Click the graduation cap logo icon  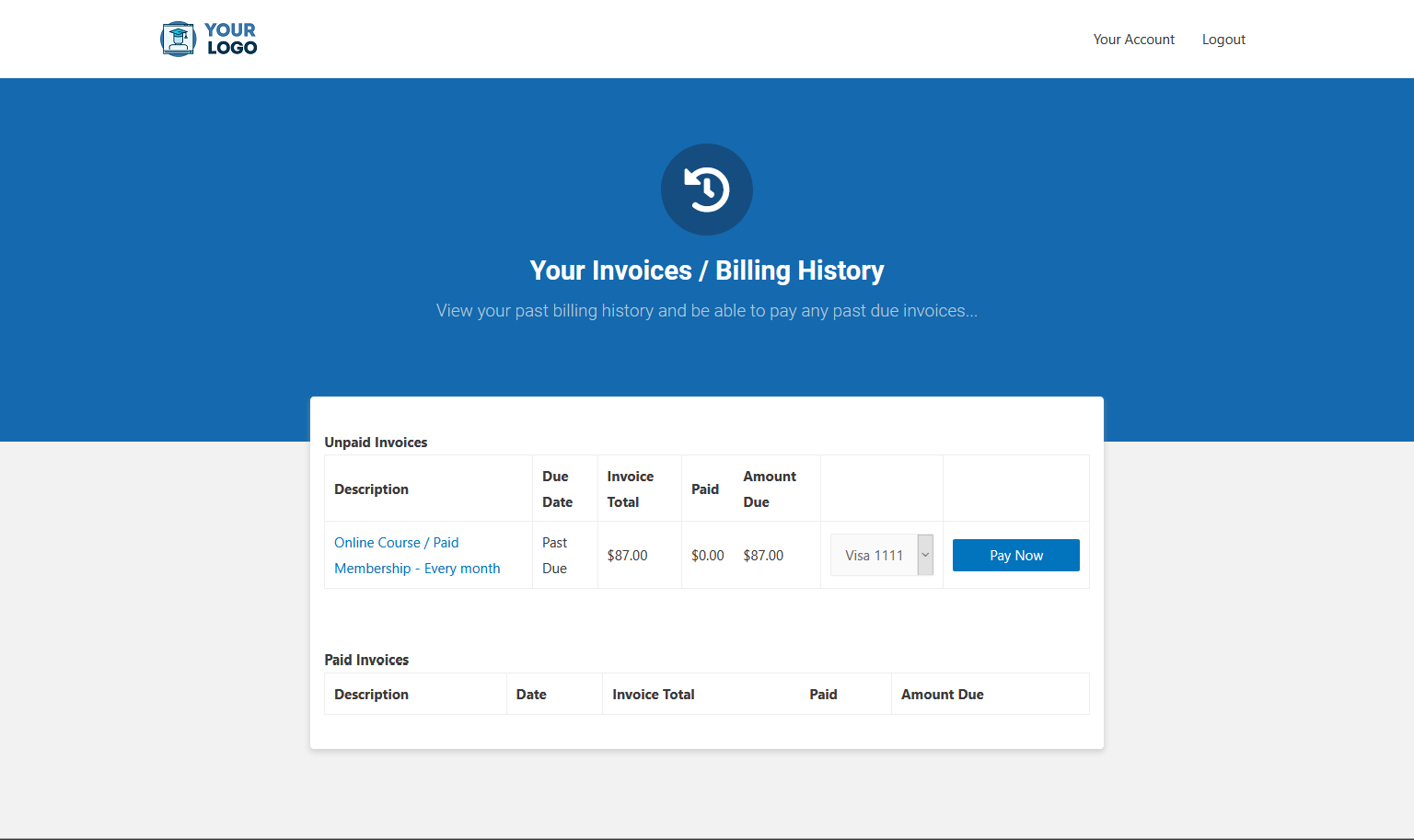pyautogui.click(x=178, y=40)
